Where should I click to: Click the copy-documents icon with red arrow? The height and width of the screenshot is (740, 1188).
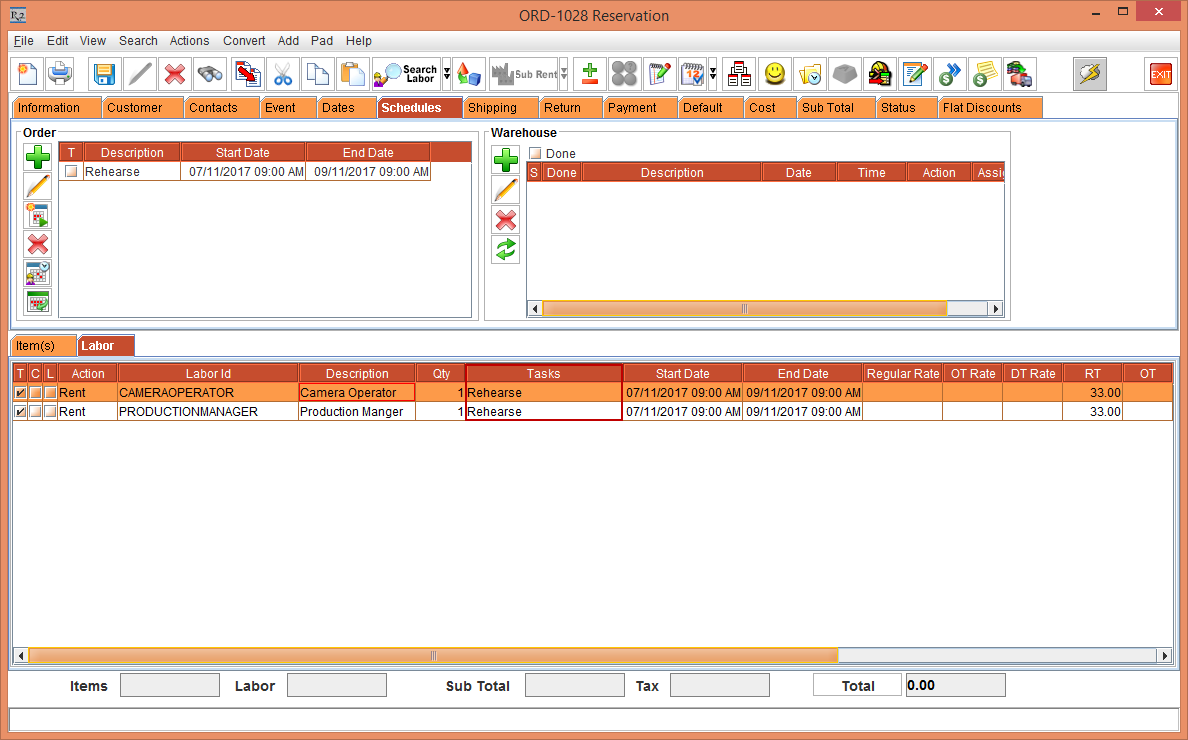pyautogui.click(x=248, y=74)
